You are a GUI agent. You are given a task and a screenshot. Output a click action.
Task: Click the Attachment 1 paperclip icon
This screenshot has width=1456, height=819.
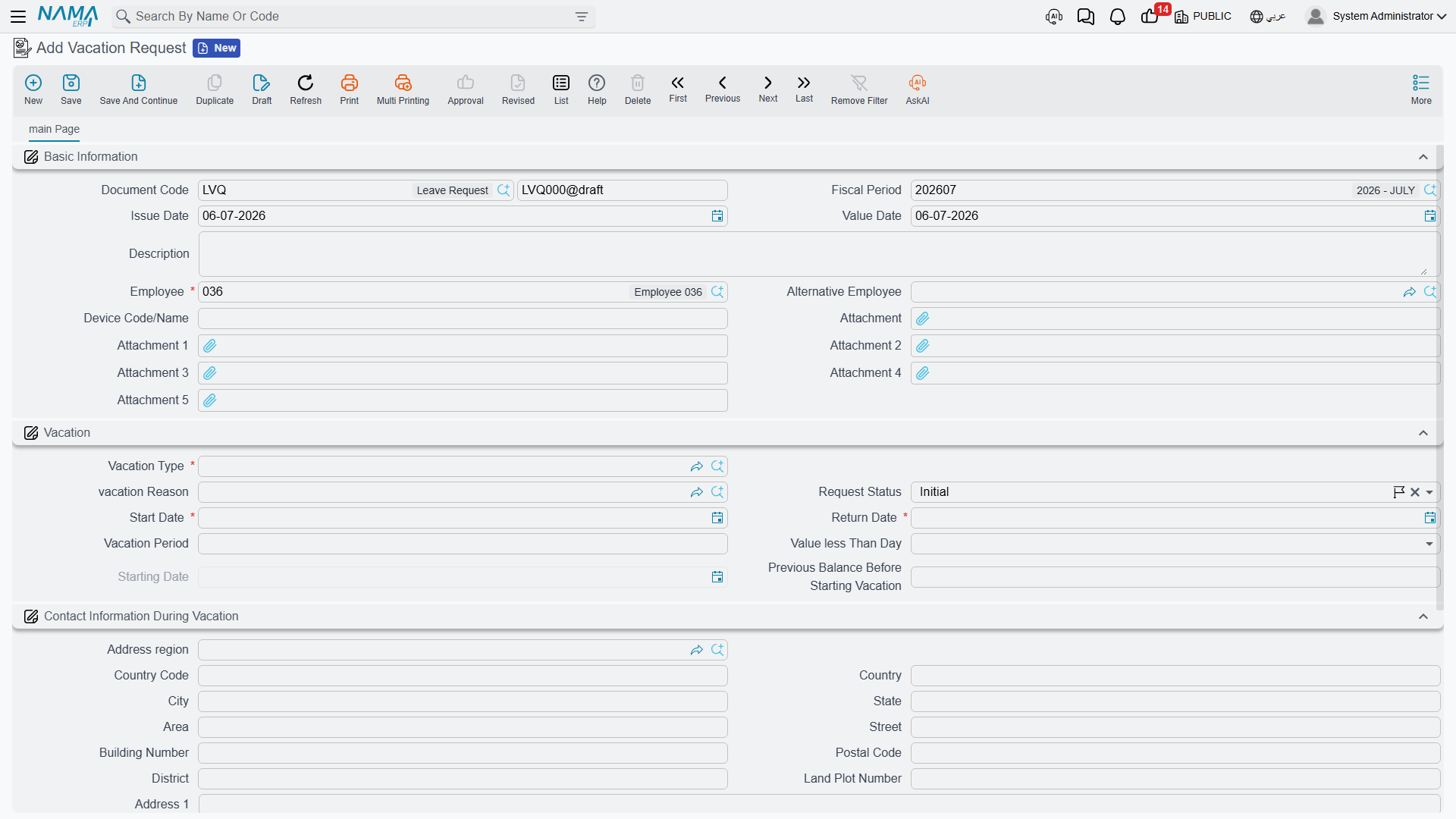(x=210, y=346)
